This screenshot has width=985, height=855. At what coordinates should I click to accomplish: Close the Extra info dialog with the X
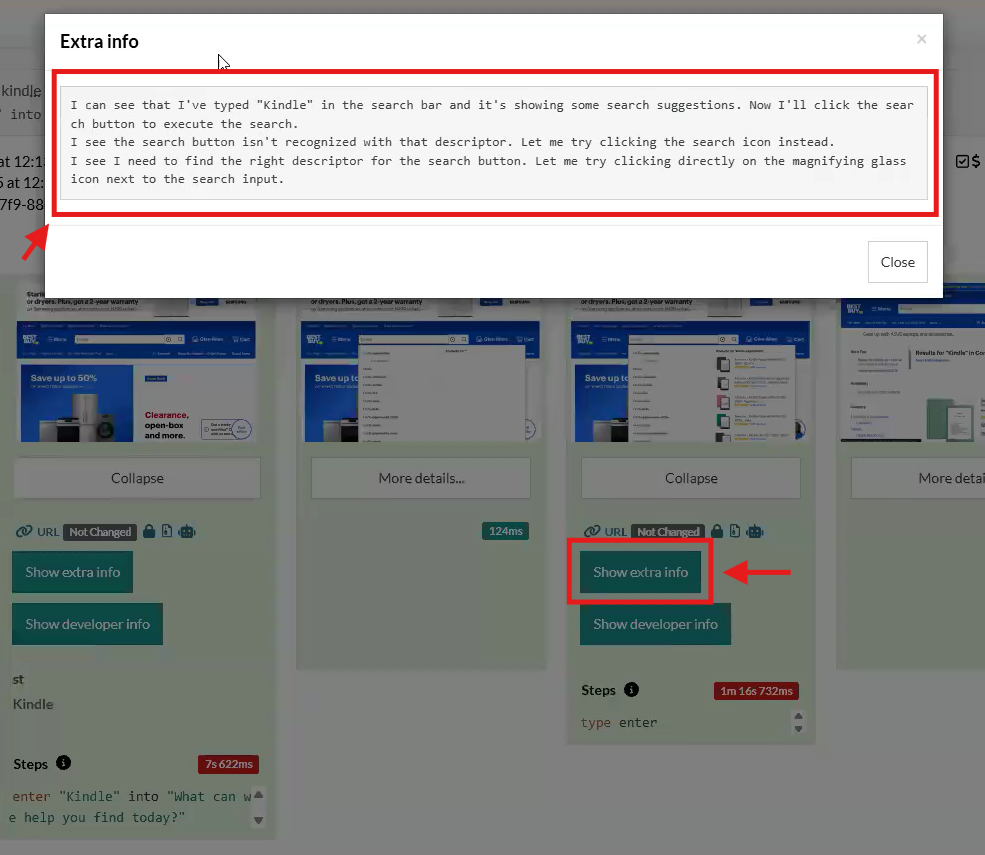(x=921, y=39)
